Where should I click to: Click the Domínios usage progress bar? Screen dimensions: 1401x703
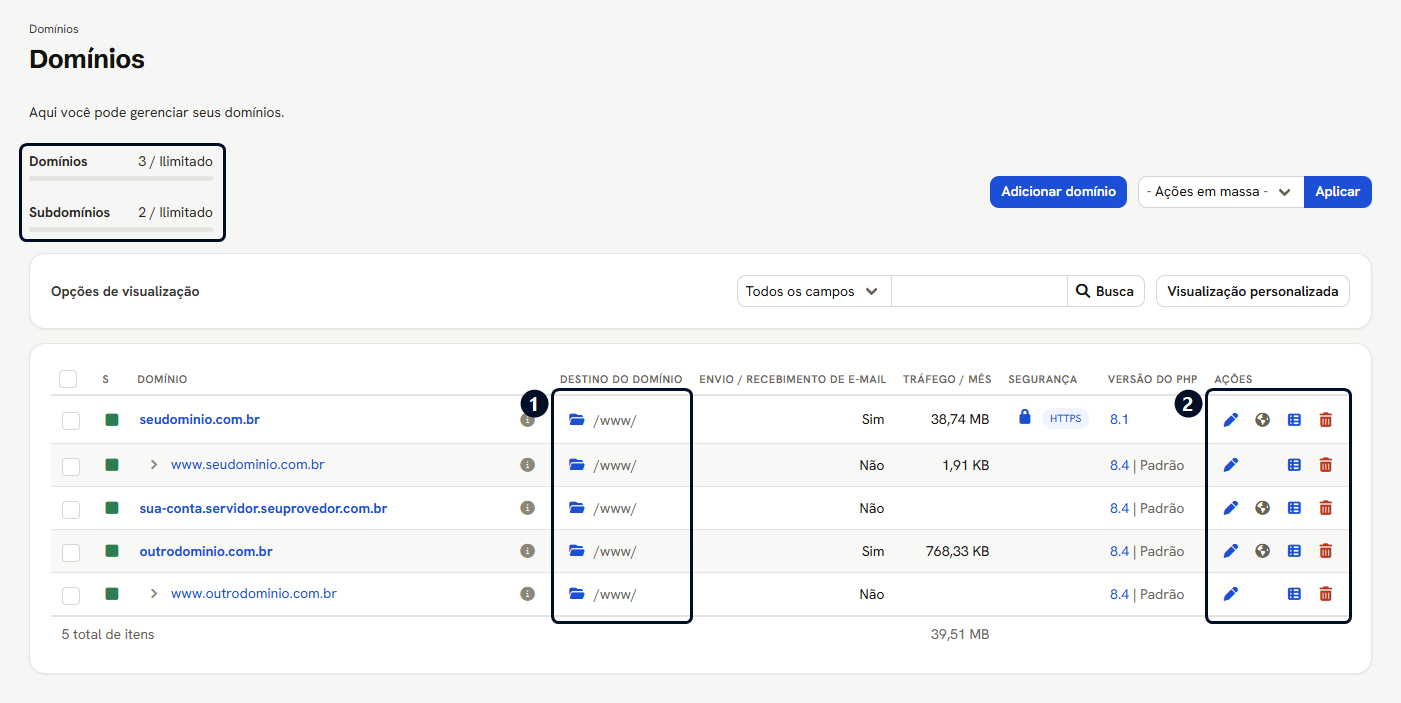tap(121, 178)
